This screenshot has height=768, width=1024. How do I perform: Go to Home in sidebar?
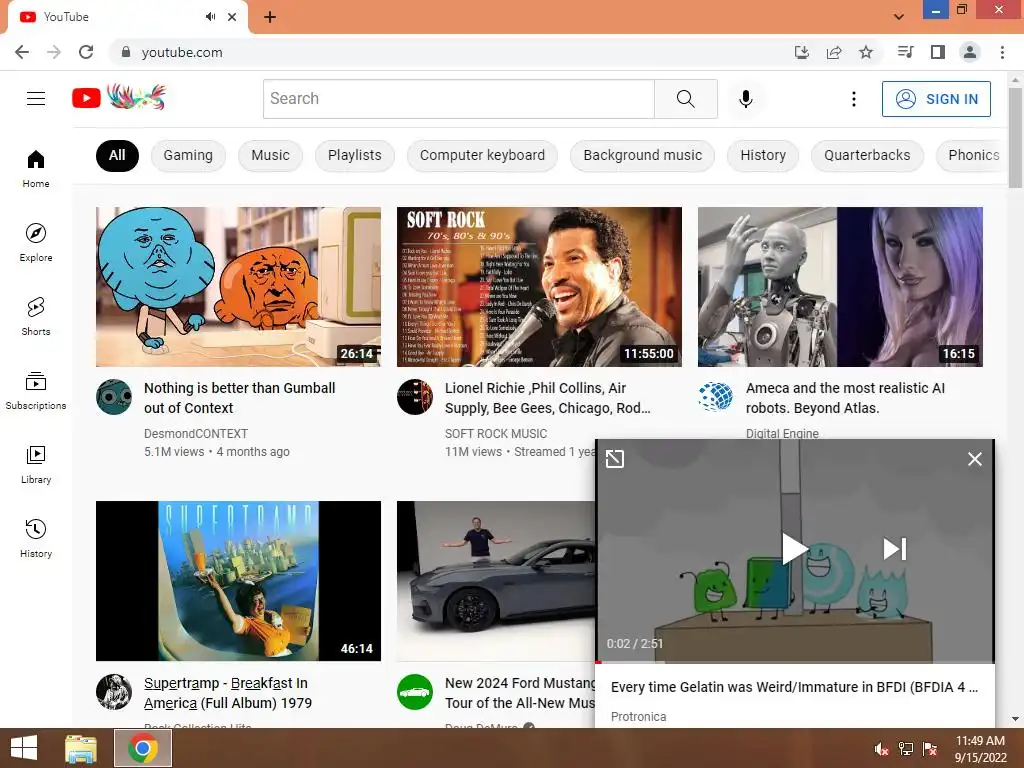coord(36,169)
